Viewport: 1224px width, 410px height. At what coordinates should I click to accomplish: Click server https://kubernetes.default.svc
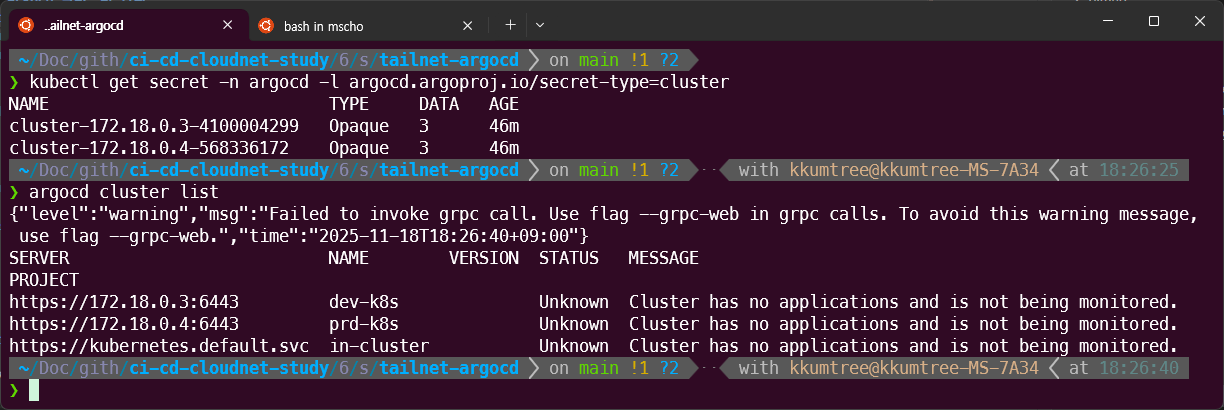[158, 346]
